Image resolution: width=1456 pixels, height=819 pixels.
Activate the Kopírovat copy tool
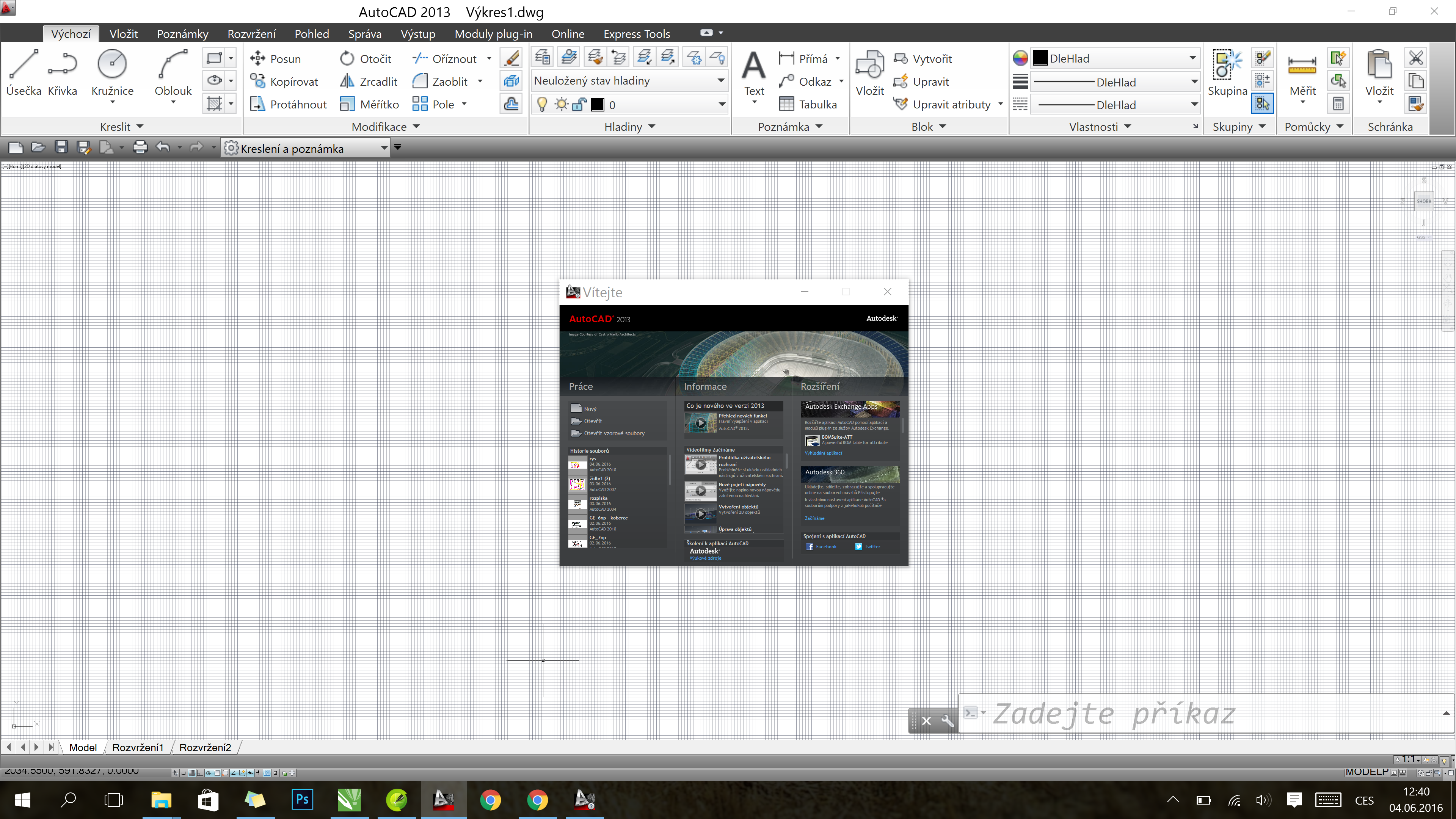pos(284,82)
